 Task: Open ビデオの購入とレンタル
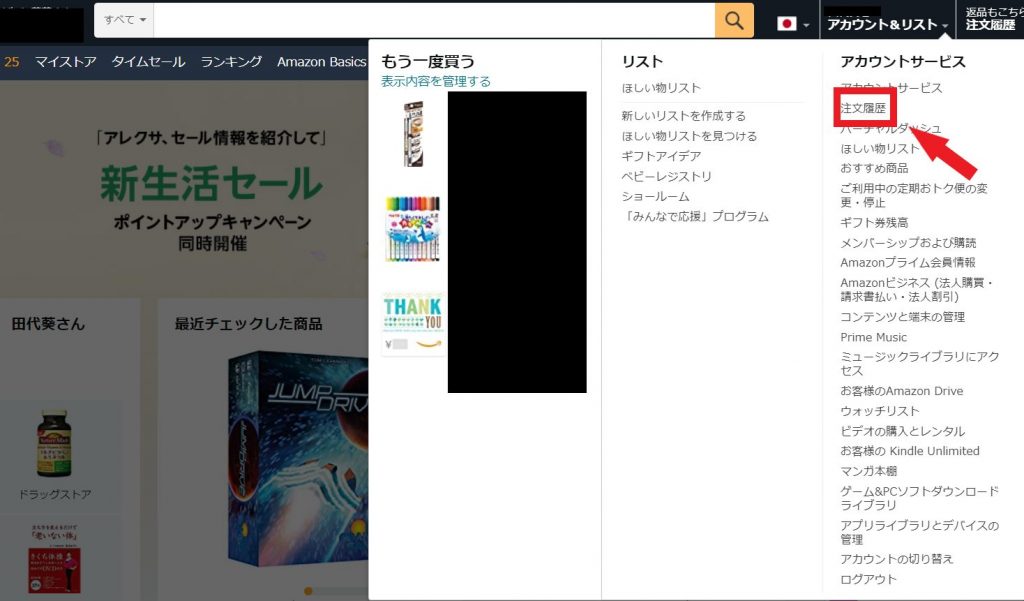coord(903,431)
